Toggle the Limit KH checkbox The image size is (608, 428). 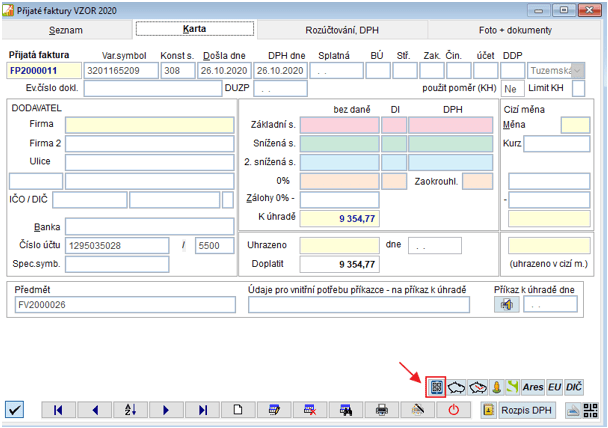578,89
